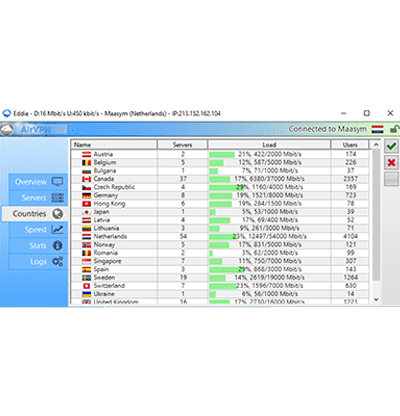This screenshot has width=400, height=416.
Task: Click the gears icon beside Logs
Action: point(58,262)
